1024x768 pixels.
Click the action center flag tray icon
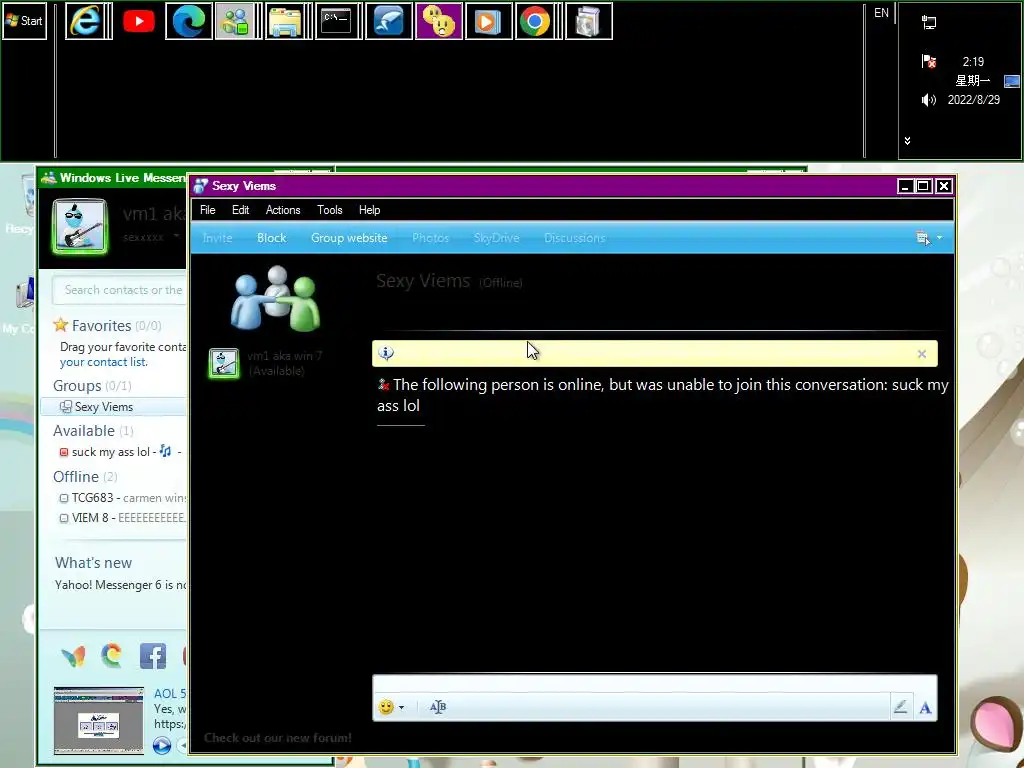pyautogui.click(x=928, y=61)
